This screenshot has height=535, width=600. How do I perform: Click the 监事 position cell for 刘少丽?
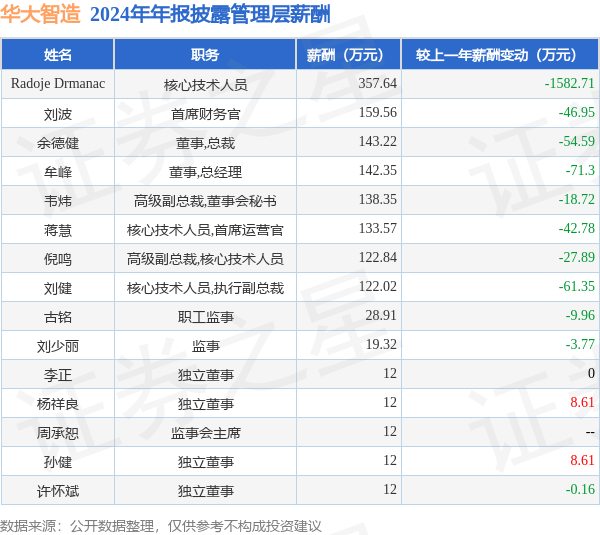coord(205,346)
